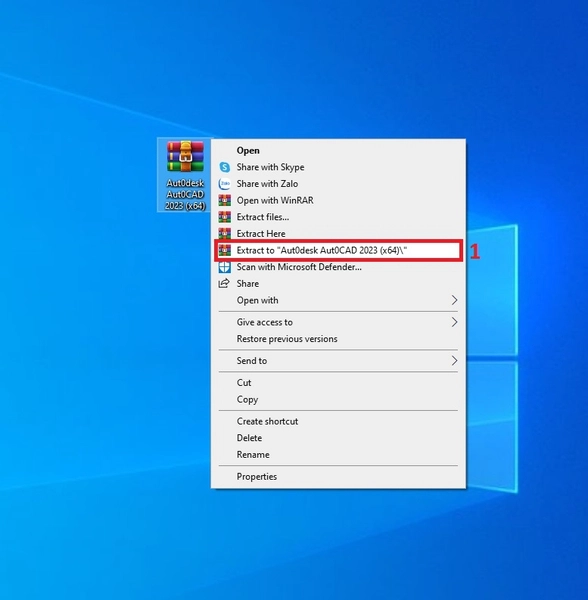Open Give access to submenu
Viewport: 588px width, 600px height.
pos(338,322)
